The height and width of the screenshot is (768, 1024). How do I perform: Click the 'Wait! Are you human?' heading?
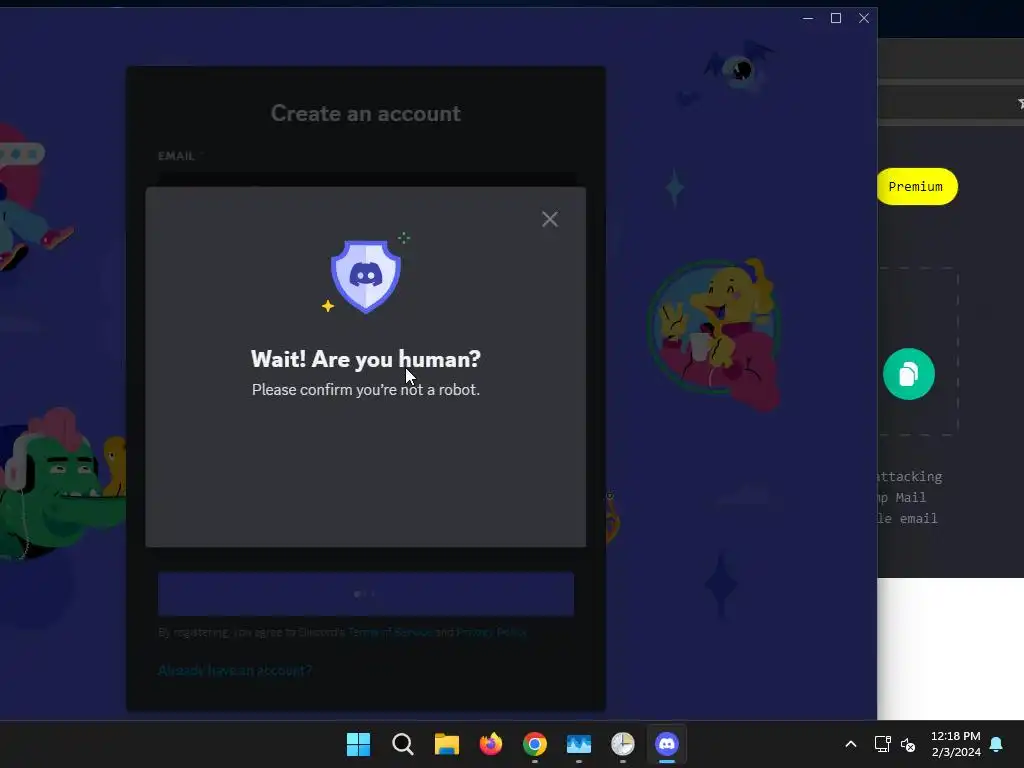(366, 359)
